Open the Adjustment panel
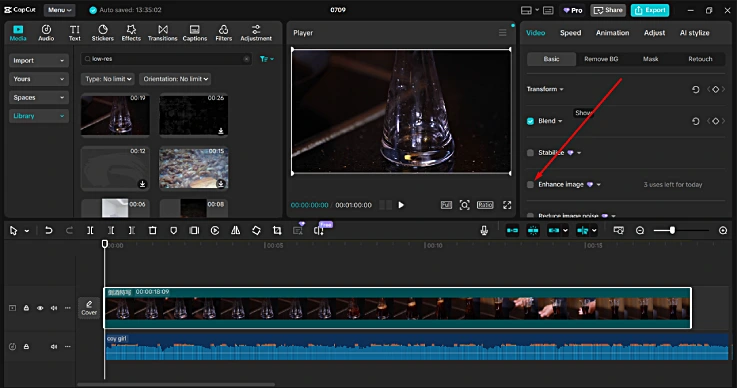 click(256, 33)
